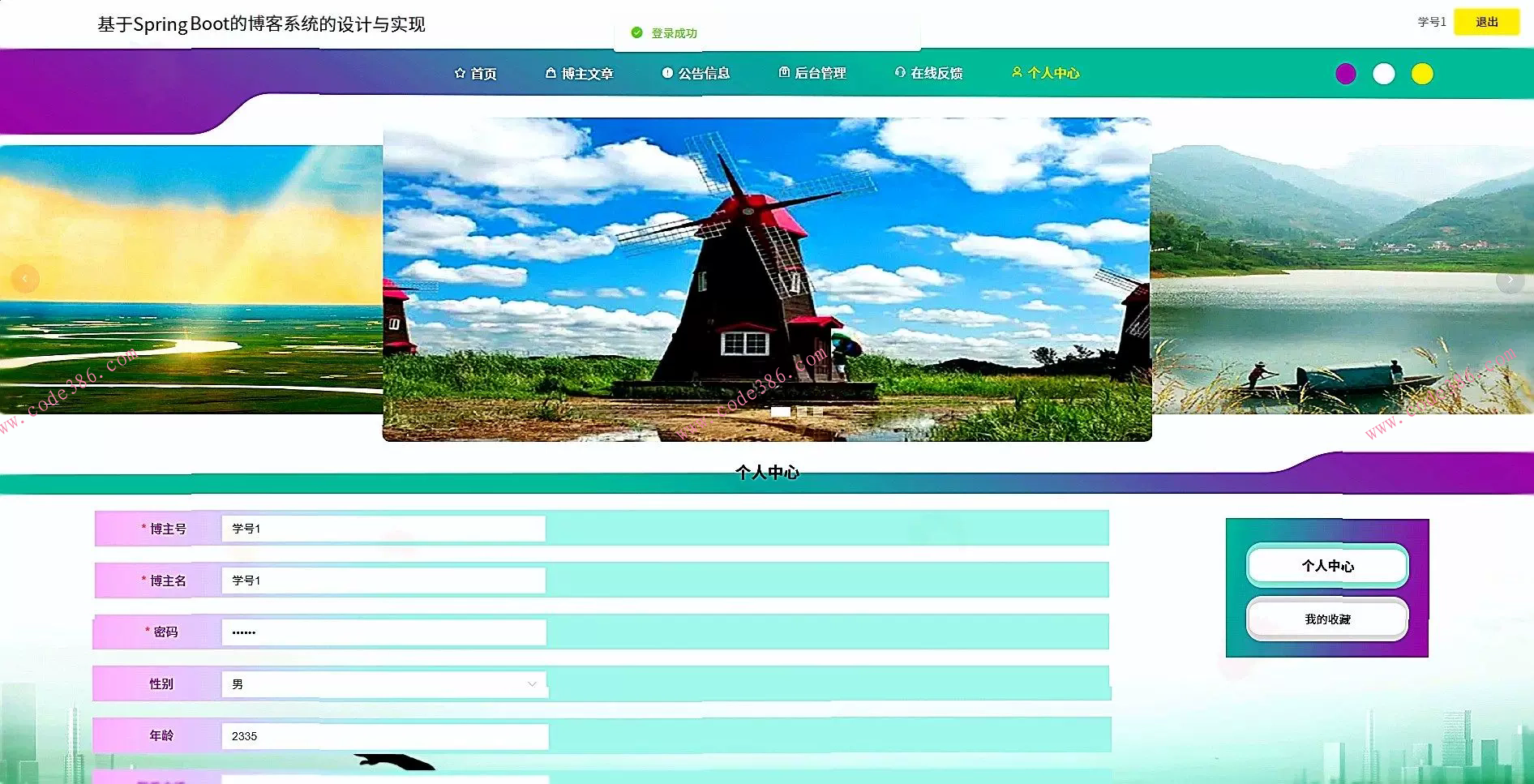The width and height of the screenshot is (1534, 784).
Task: Select the white theme color circle
Action: [x=1384, y=73]
